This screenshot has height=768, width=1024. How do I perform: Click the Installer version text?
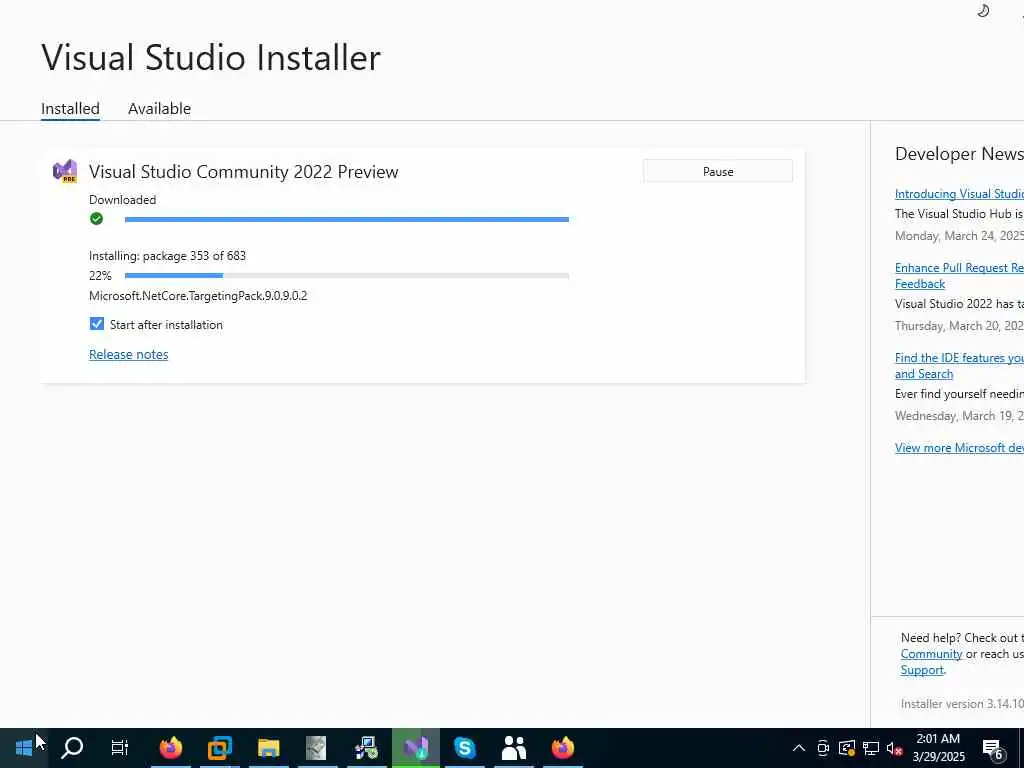coord(962,704)
